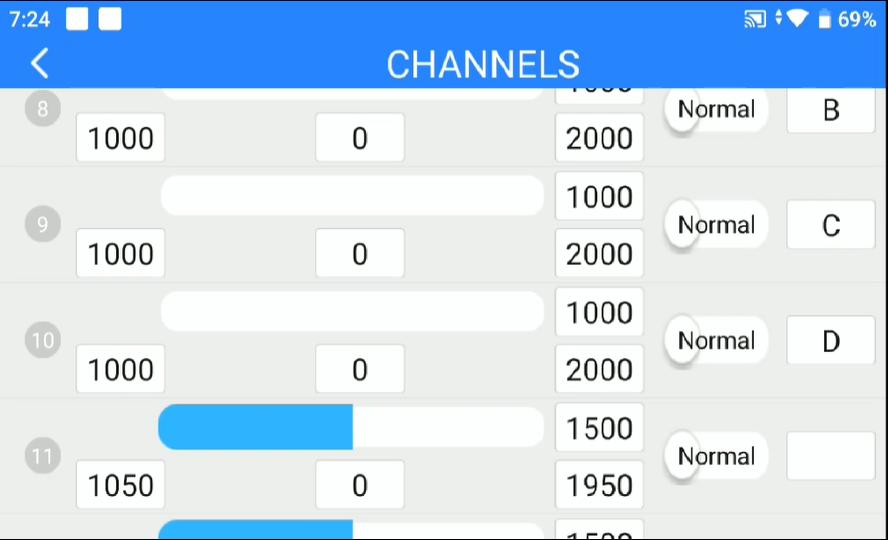Open channel 11 empty switch selector
Image resolution: width=888 pixels, height=540 pixels.
click(830, 456)
